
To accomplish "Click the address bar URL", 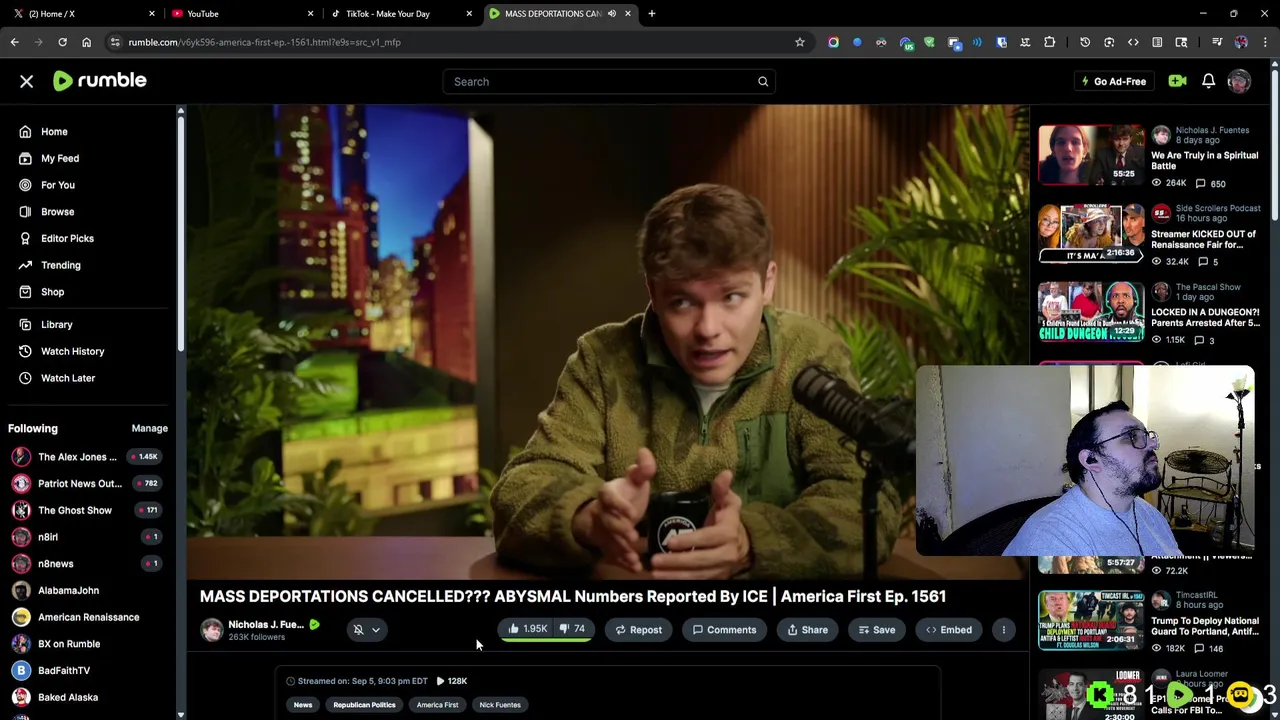I will (x=264, y=42).
